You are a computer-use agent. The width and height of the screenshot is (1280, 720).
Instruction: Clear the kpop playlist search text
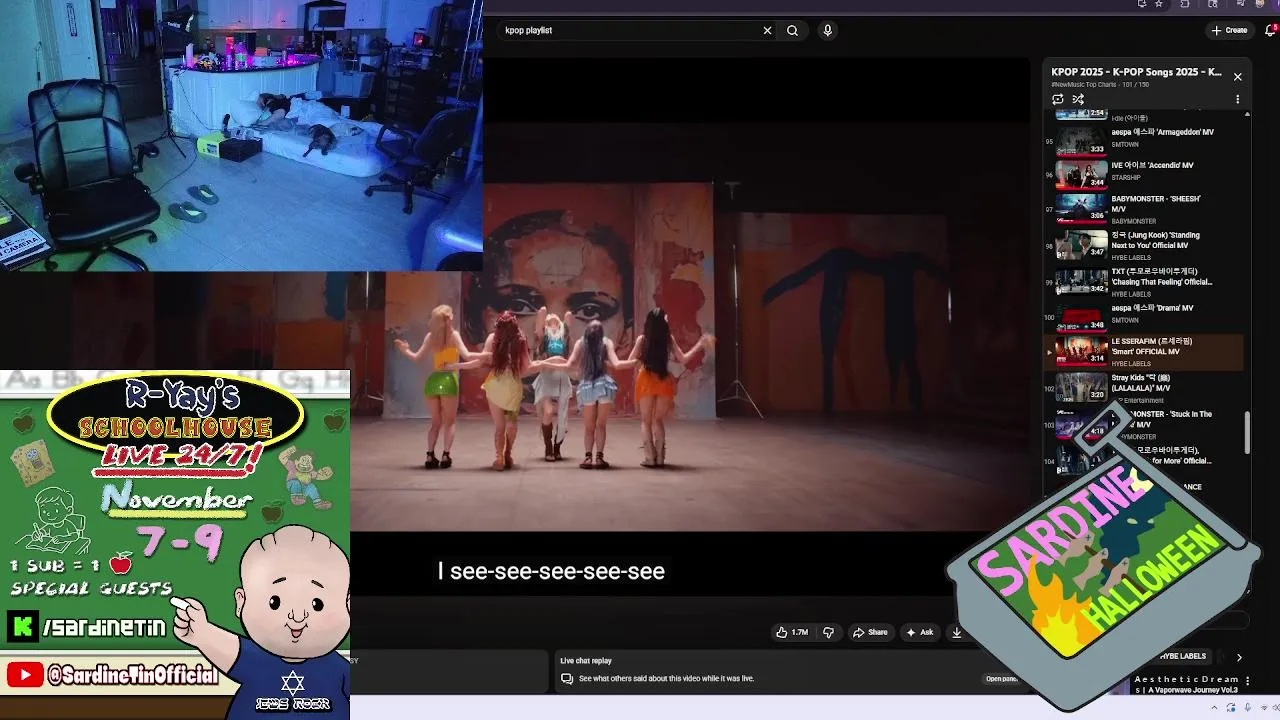tap(767, 30)
